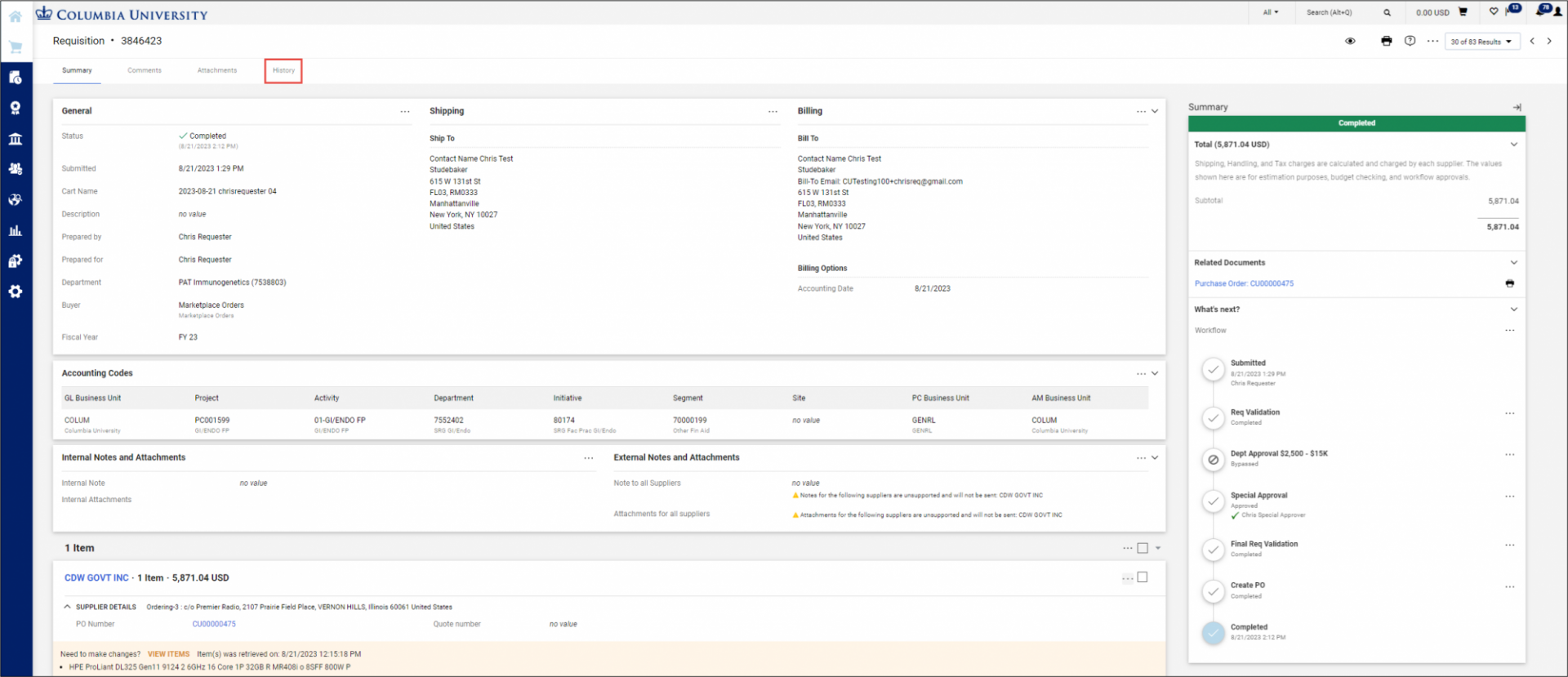
Task: Collapse the Accounting Codes chevron
Action: tap(1155, 373)
